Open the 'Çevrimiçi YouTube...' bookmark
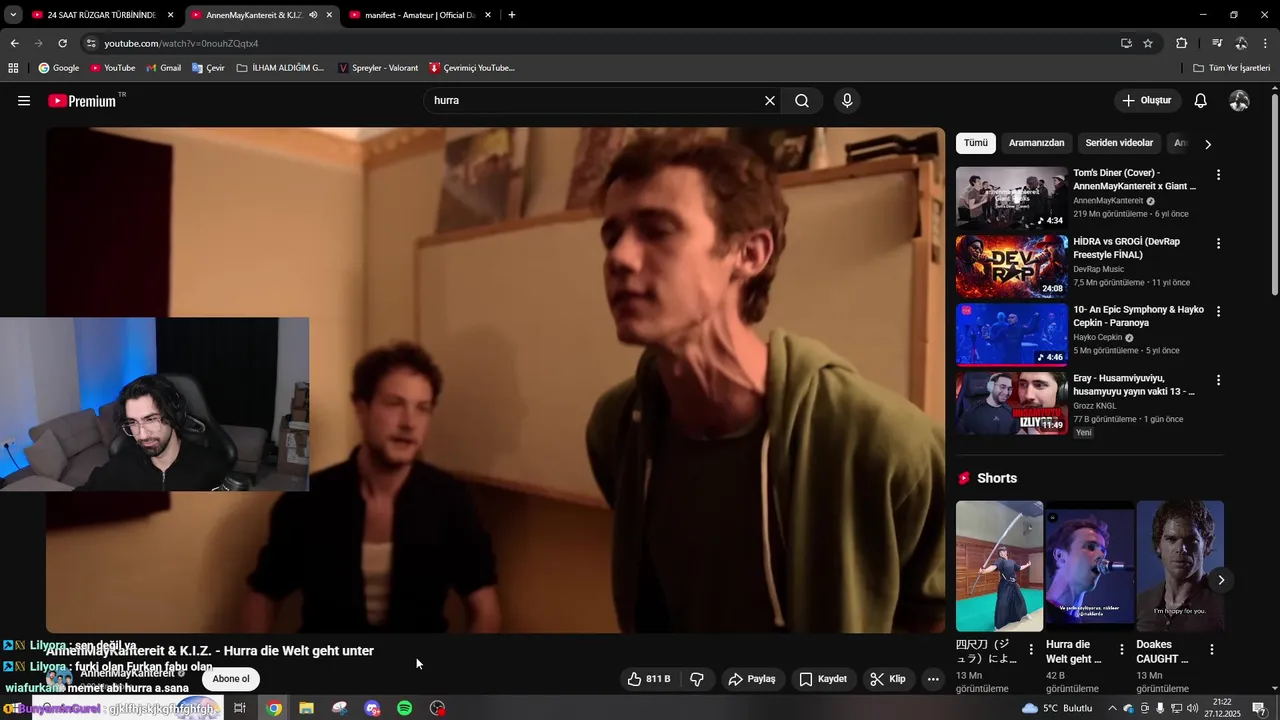Image resolution: width=1280 pixels, height=720 pixels. click(472, 68)
